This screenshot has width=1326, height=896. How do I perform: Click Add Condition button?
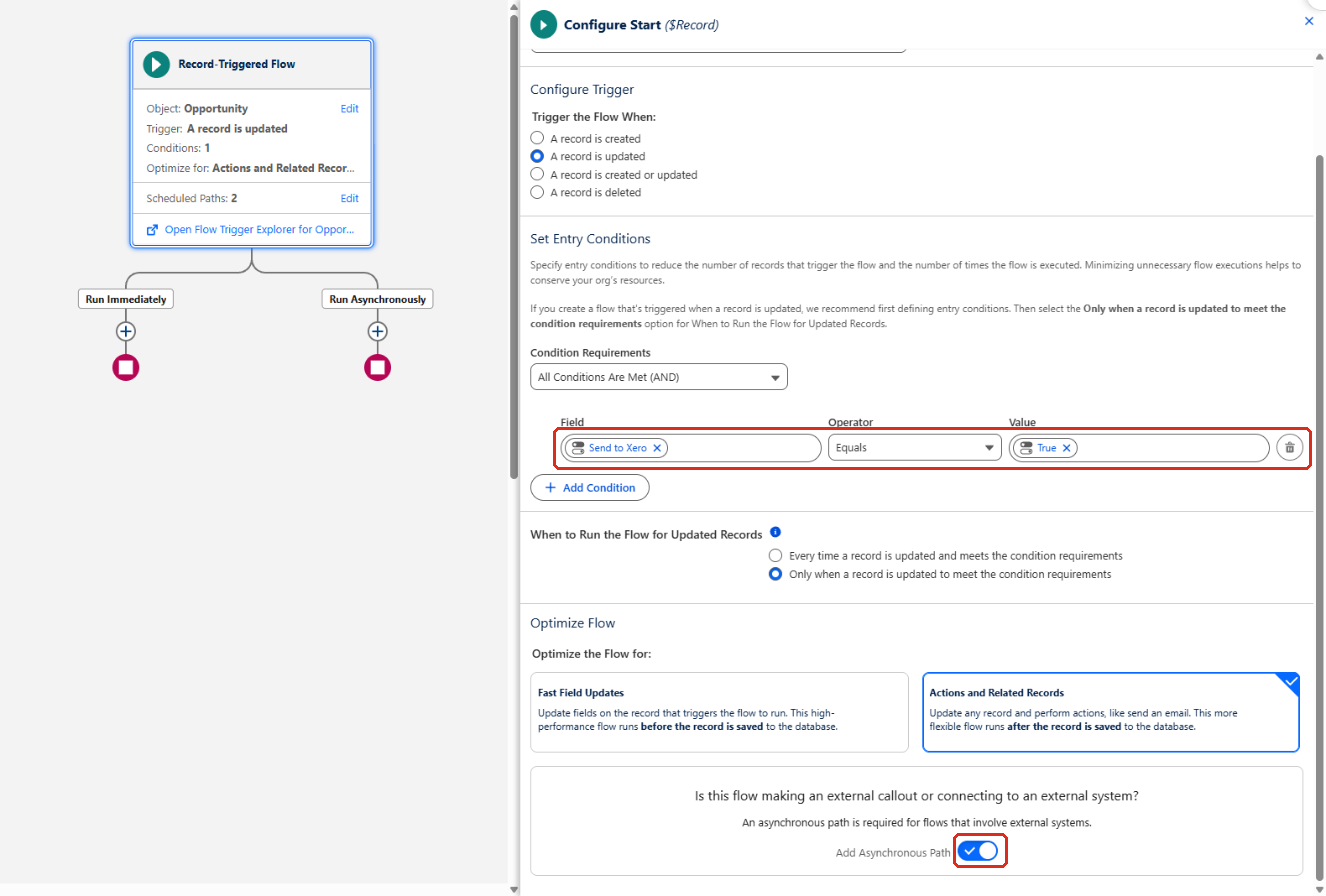(590, 487)
